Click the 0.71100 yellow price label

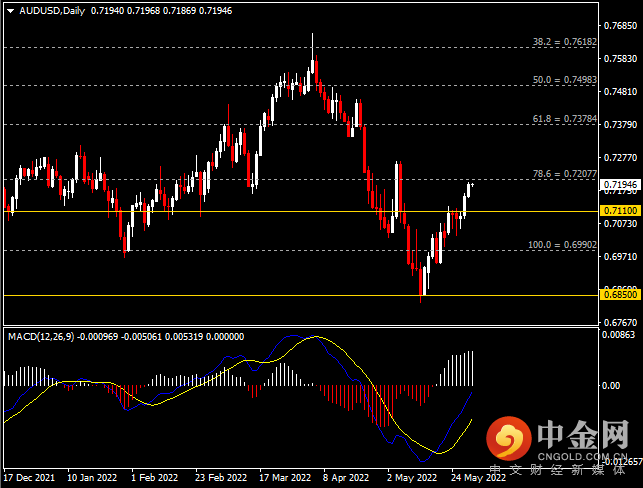pos(620,211)
